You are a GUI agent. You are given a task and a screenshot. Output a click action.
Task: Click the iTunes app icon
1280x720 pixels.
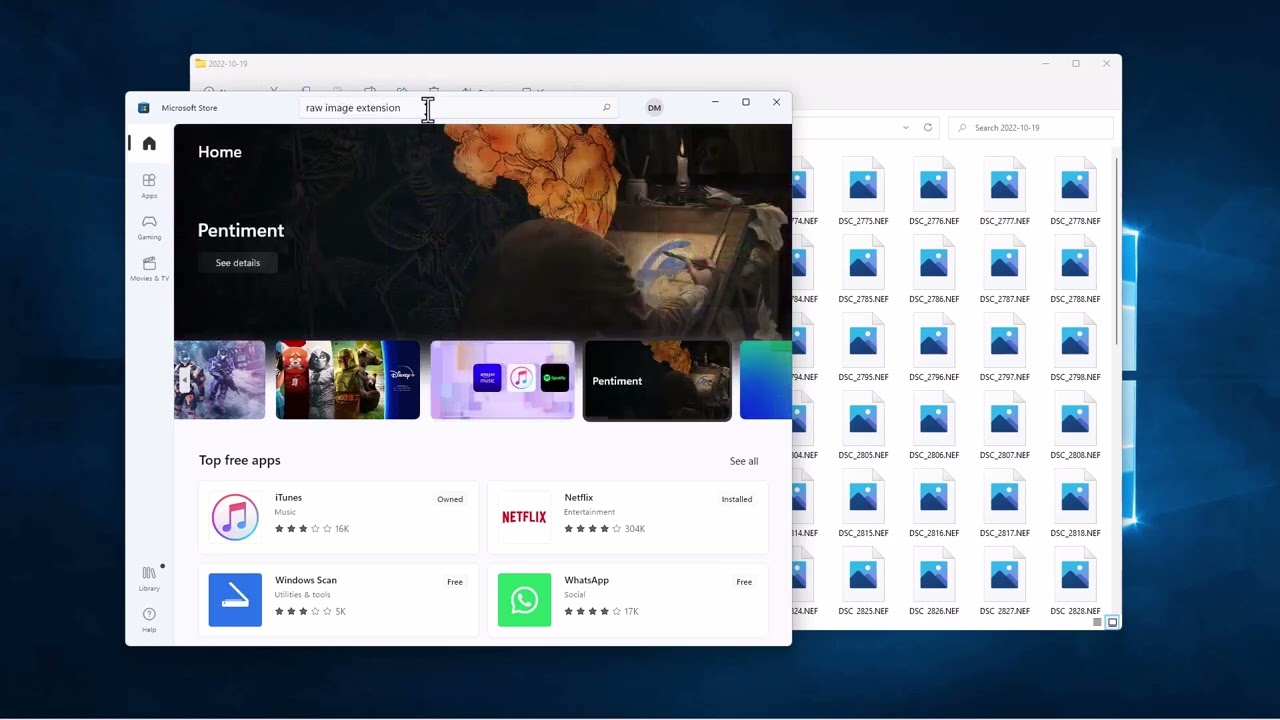235,517
